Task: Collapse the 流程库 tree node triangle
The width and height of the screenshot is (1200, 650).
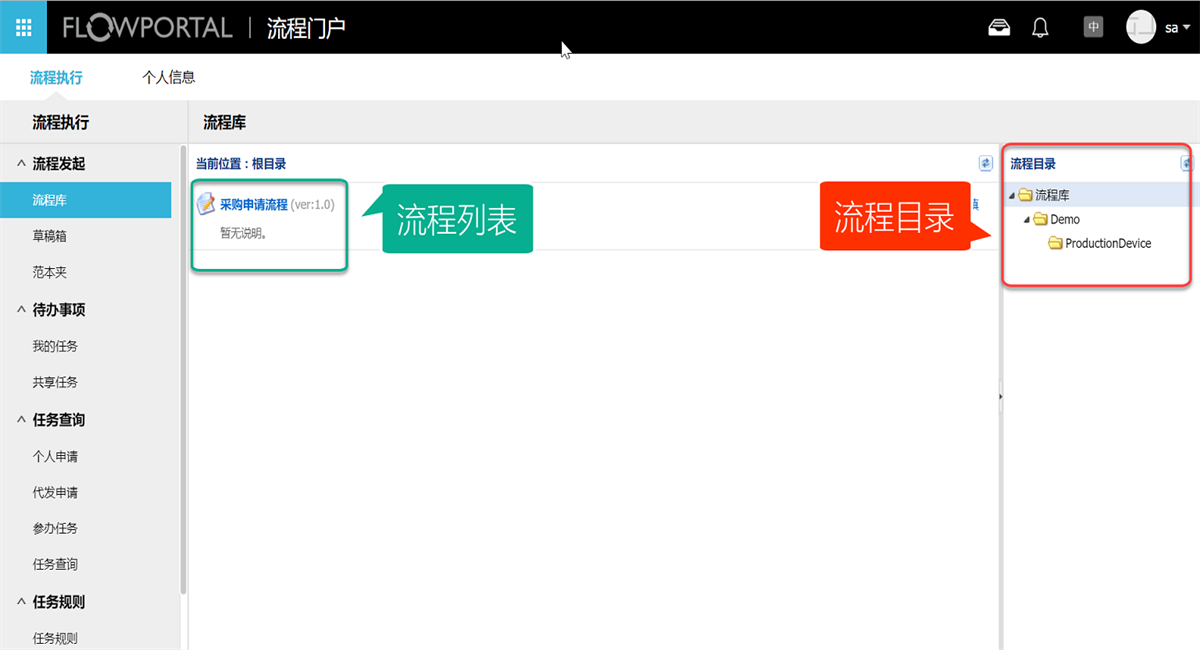Action: point(1012,195)
